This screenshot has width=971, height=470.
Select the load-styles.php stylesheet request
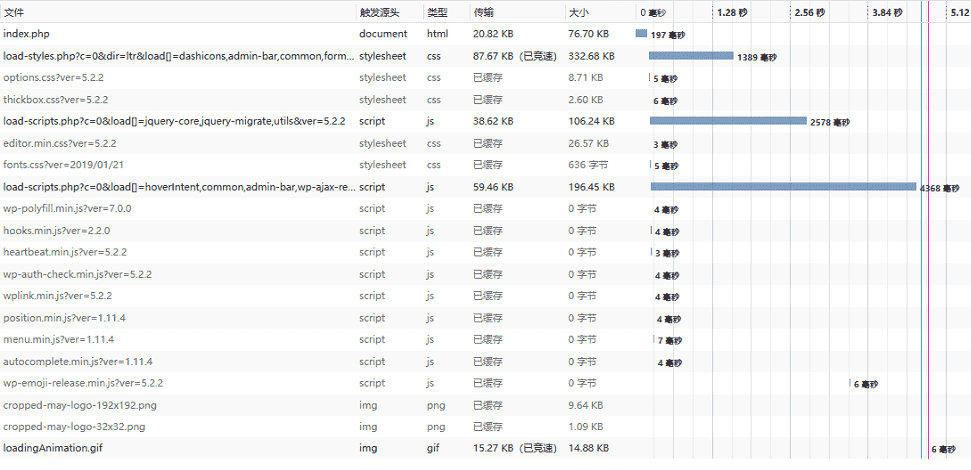click(x=486, y=56)
